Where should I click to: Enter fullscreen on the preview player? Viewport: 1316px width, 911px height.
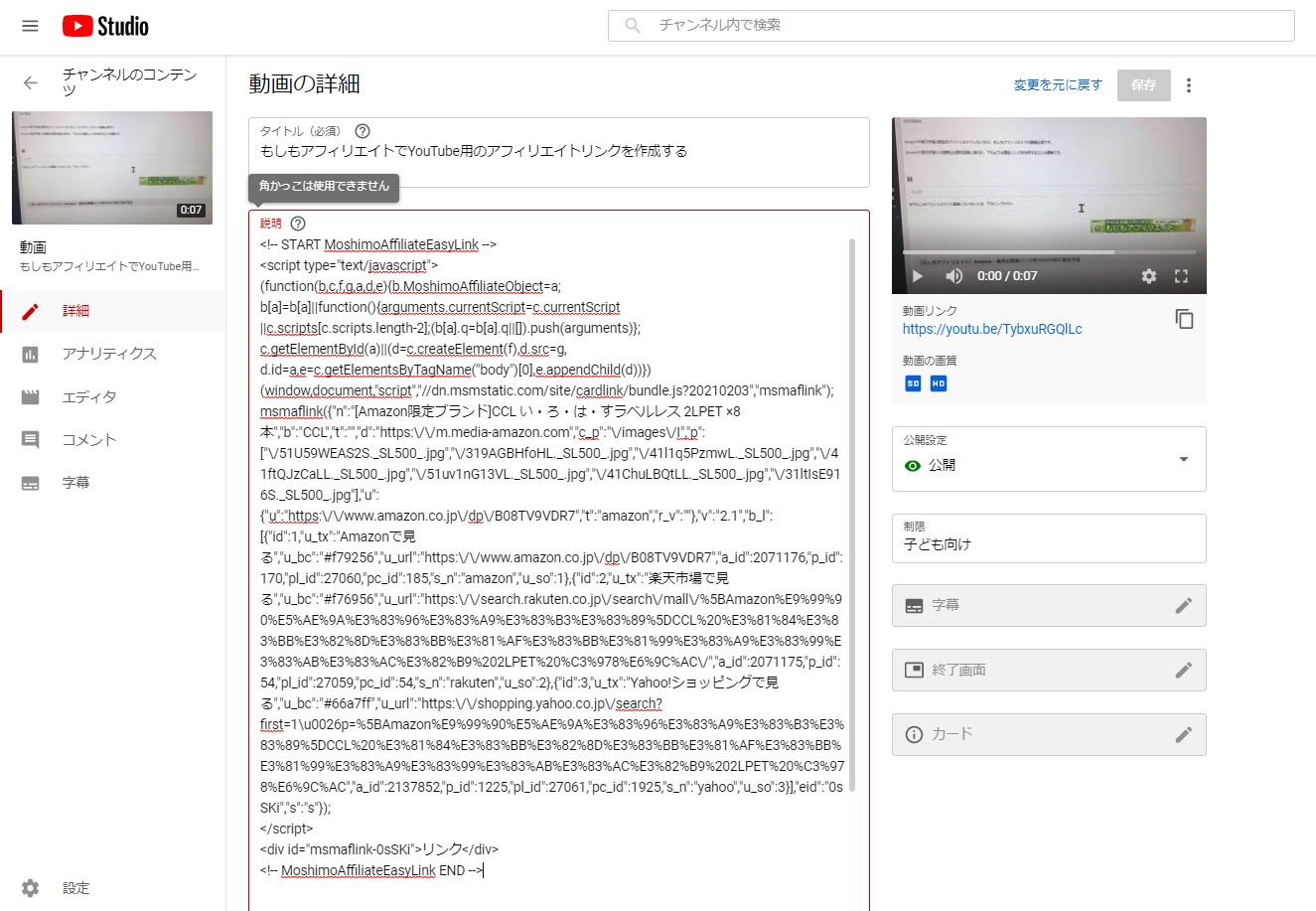point(1182,276)
